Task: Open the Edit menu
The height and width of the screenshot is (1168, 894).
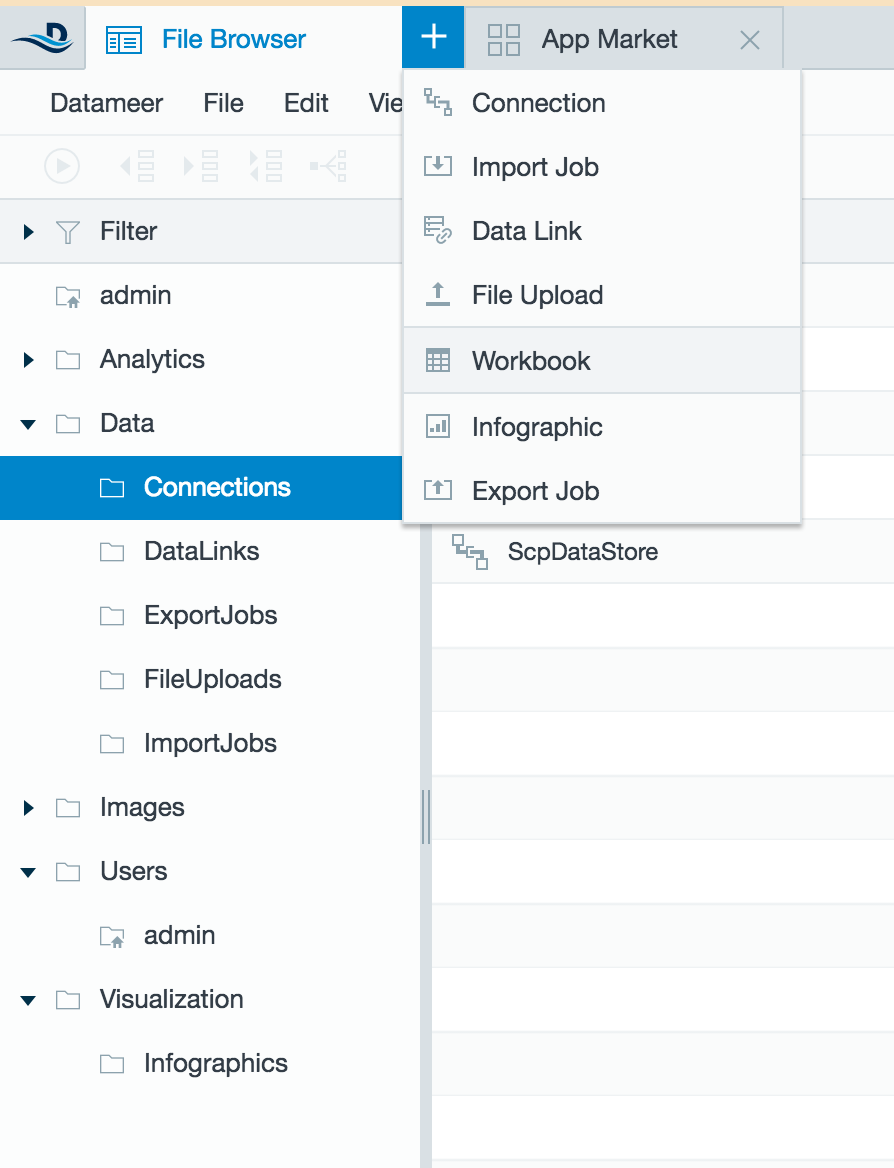Action: [305, 103]
